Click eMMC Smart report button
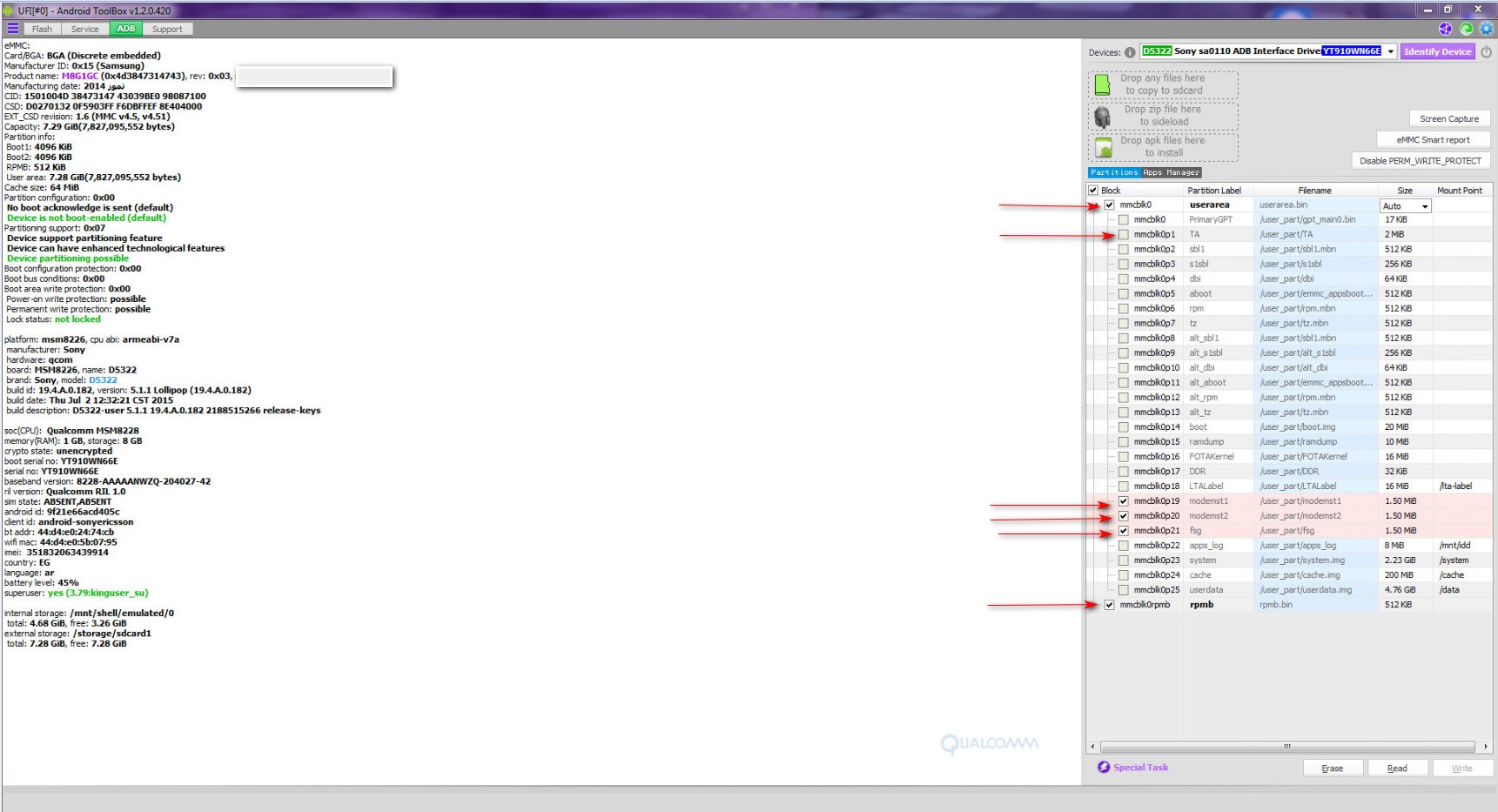The width and height of the screenshot is (1498, 812). tap(1433, 139)
